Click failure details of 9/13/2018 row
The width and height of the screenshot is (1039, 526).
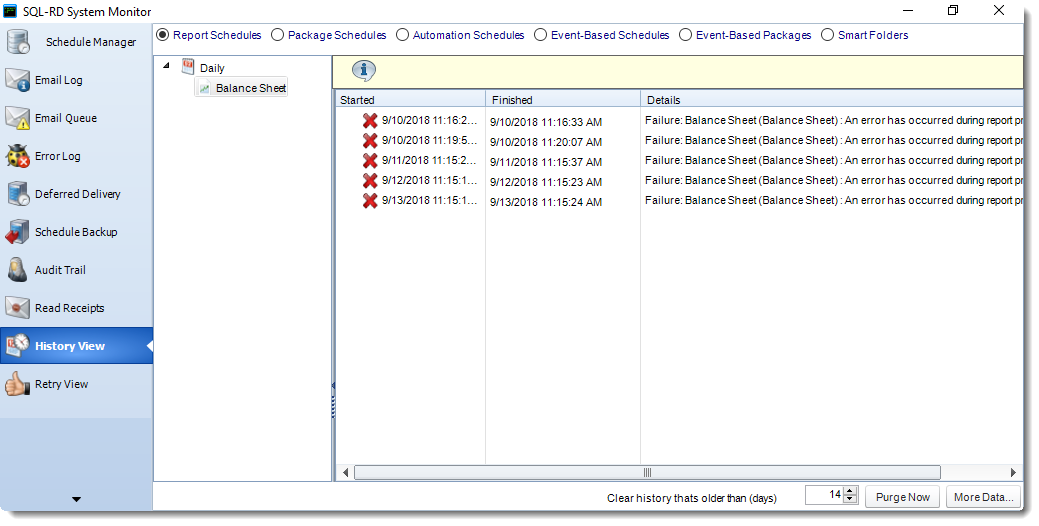point(834,200)
